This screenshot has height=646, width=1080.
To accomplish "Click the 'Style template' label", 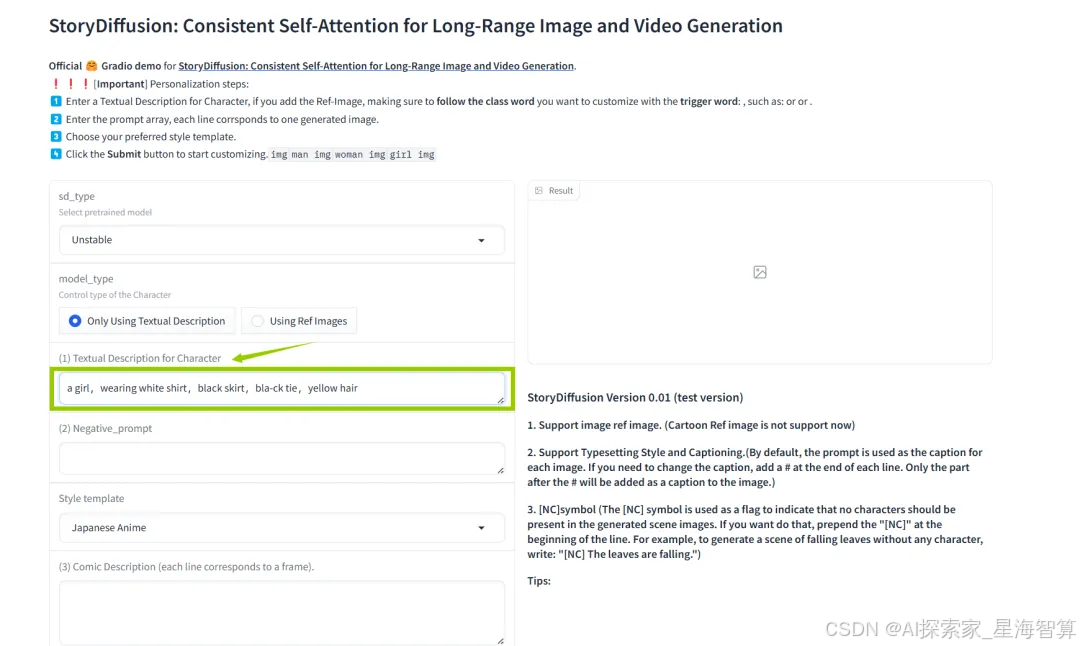I will pos(92,498).
